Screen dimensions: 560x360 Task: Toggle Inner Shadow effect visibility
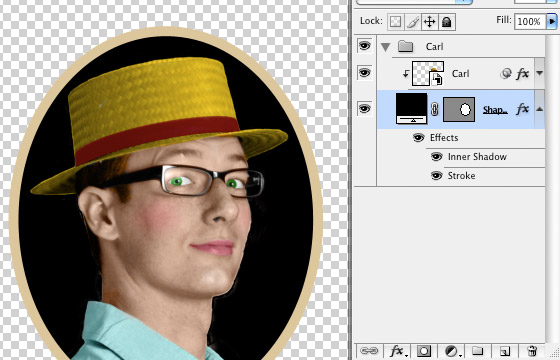pyautogui.click(x=436, y=157)
